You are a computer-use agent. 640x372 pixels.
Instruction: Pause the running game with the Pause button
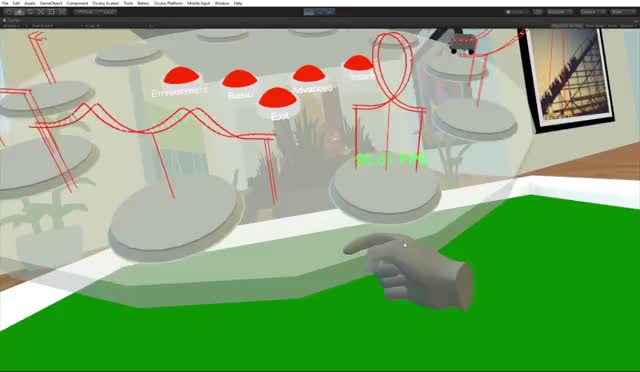click(x=320, y=12)
